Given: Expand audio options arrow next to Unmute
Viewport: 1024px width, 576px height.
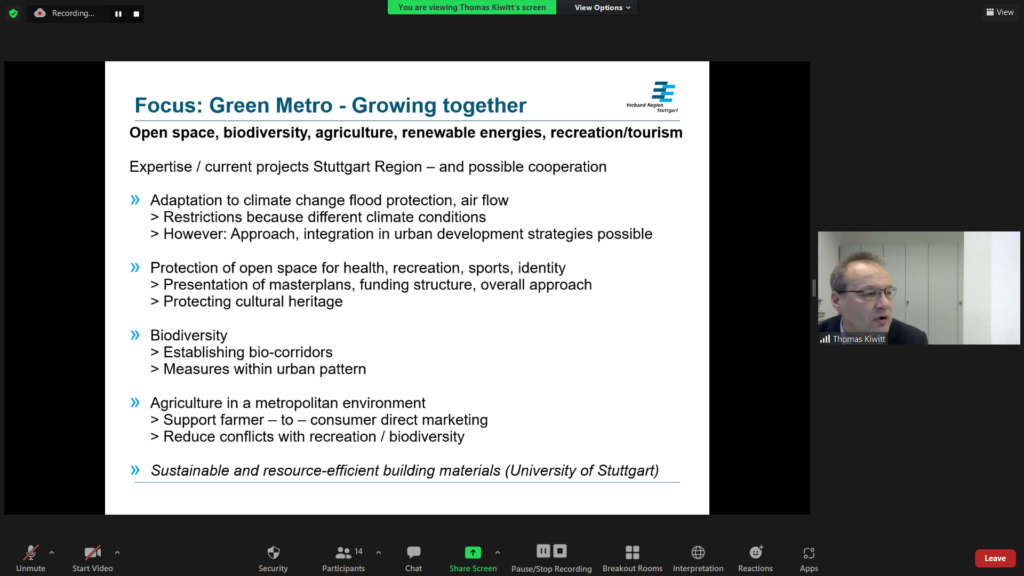Looking at the screenshot, I should point(52,552).
